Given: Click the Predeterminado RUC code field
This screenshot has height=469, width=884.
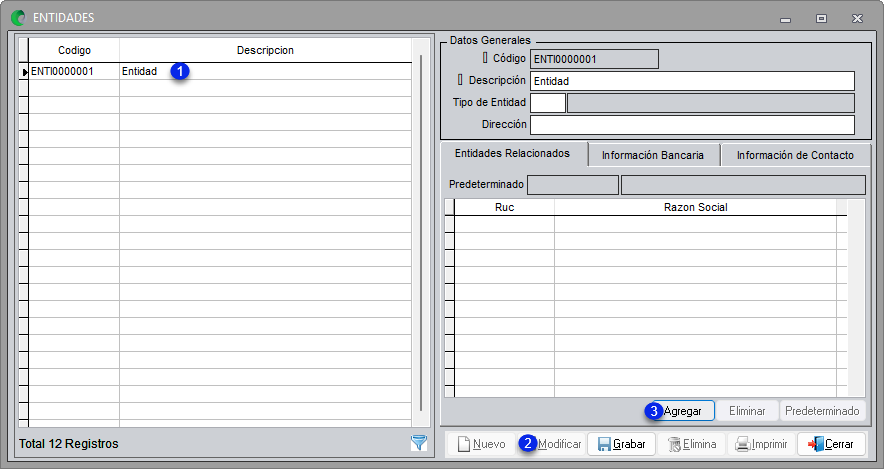Looking at the screenshot, I should tap(573, 185).
